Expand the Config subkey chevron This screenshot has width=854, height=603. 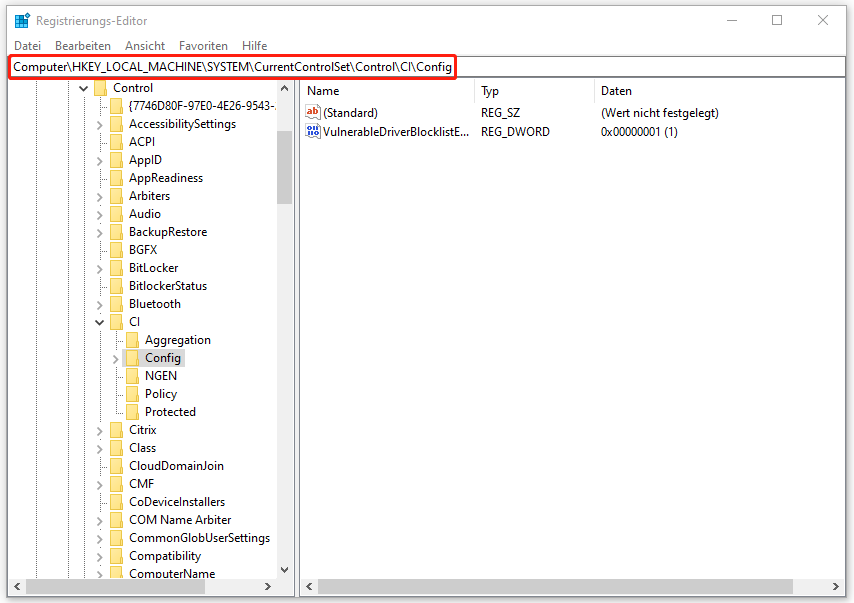click(x=115, y=358)
